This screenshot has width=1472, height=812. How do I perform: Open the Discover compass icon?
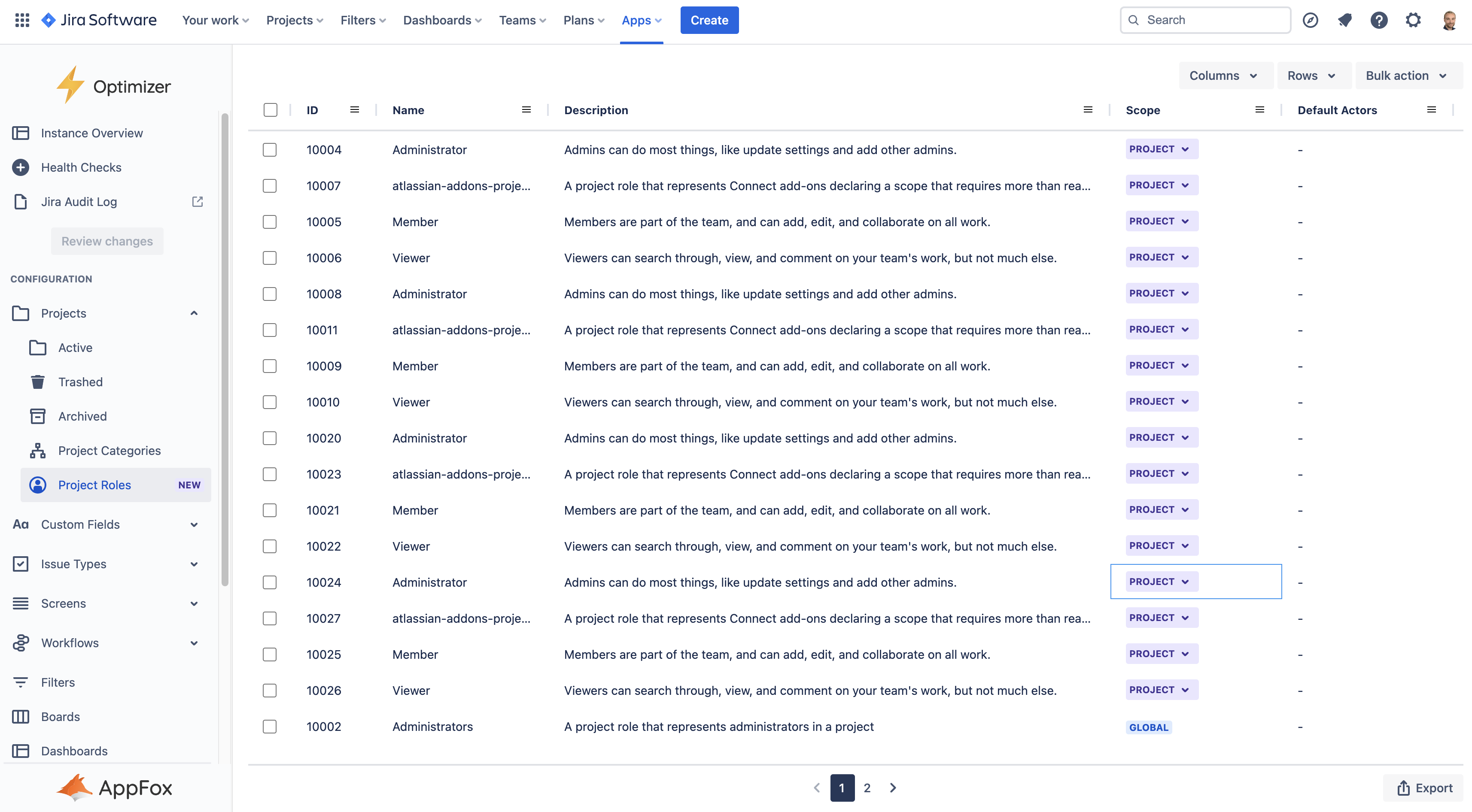[1310, 20]
